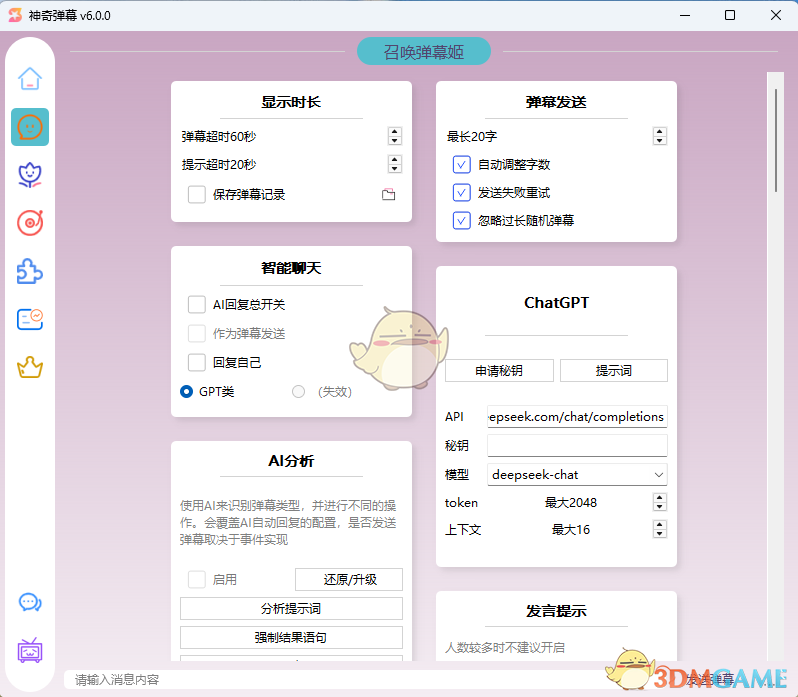This screenshot has width=798, height=697.
Task: Adjust 弹幕超时60秒 spinner arrows
Action: 394,136
